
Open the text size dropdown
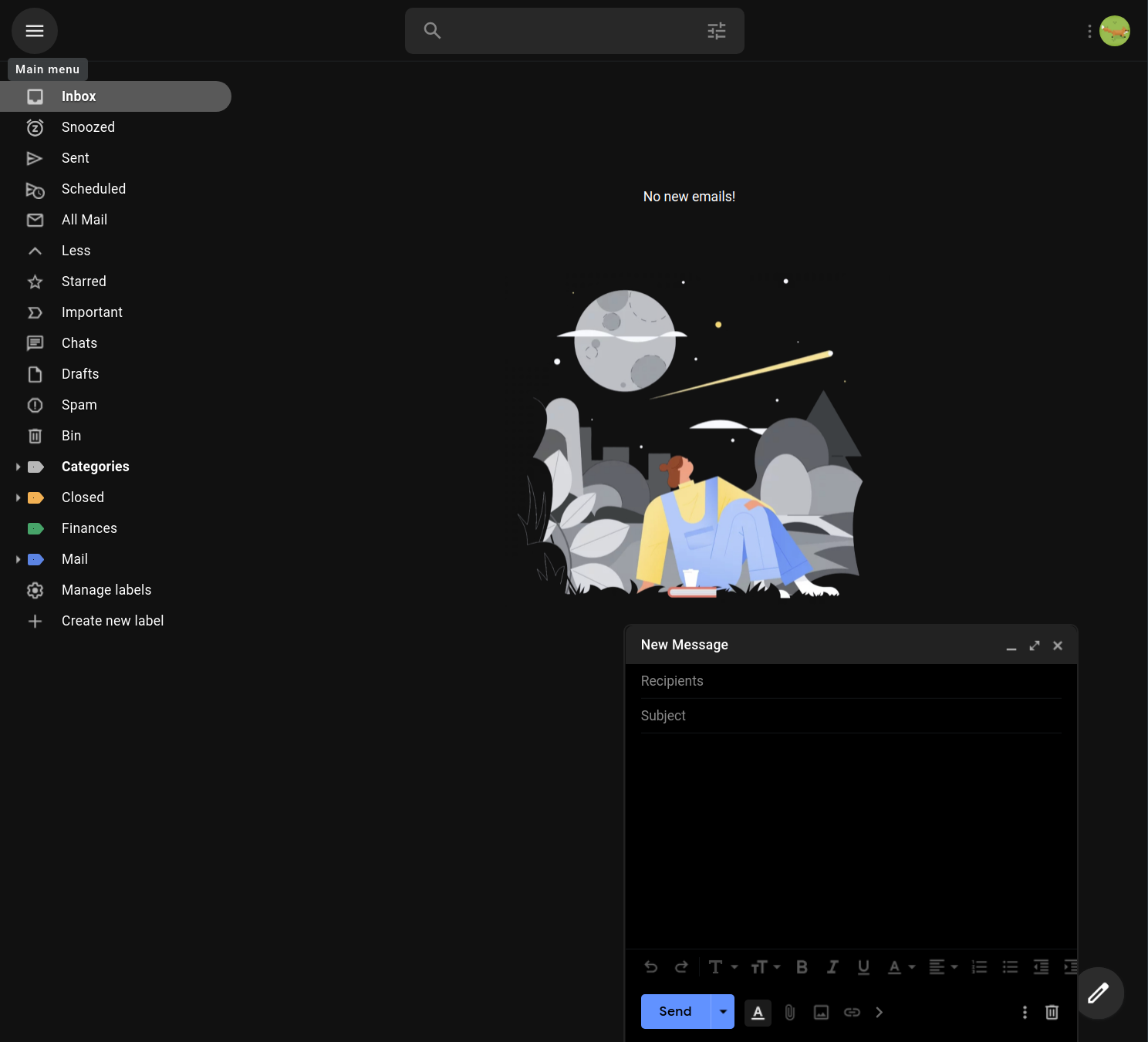tap(765, 967)
